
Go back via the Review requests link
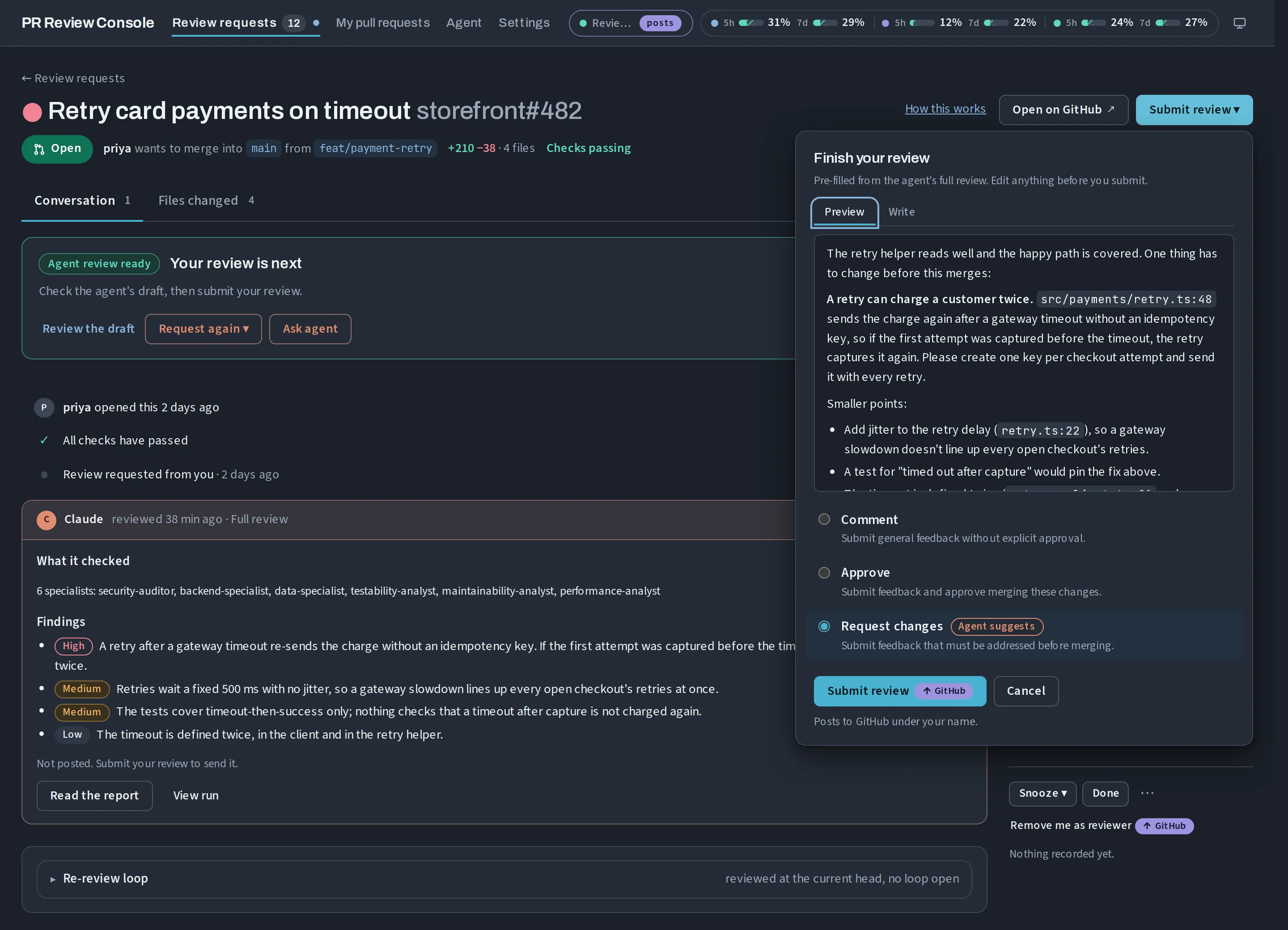[73, 78]
